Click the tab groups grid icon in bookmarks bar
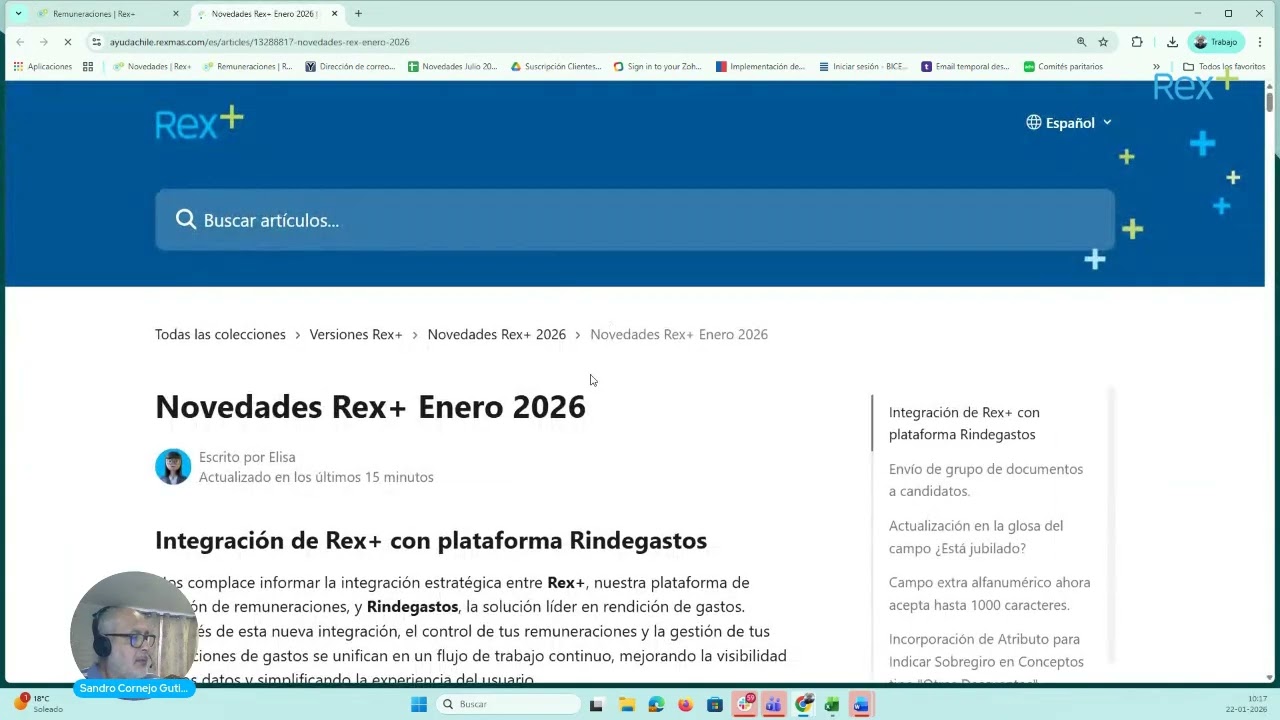Image resolution: width=1280 pixels, height=720 pixels. point(88,67)
